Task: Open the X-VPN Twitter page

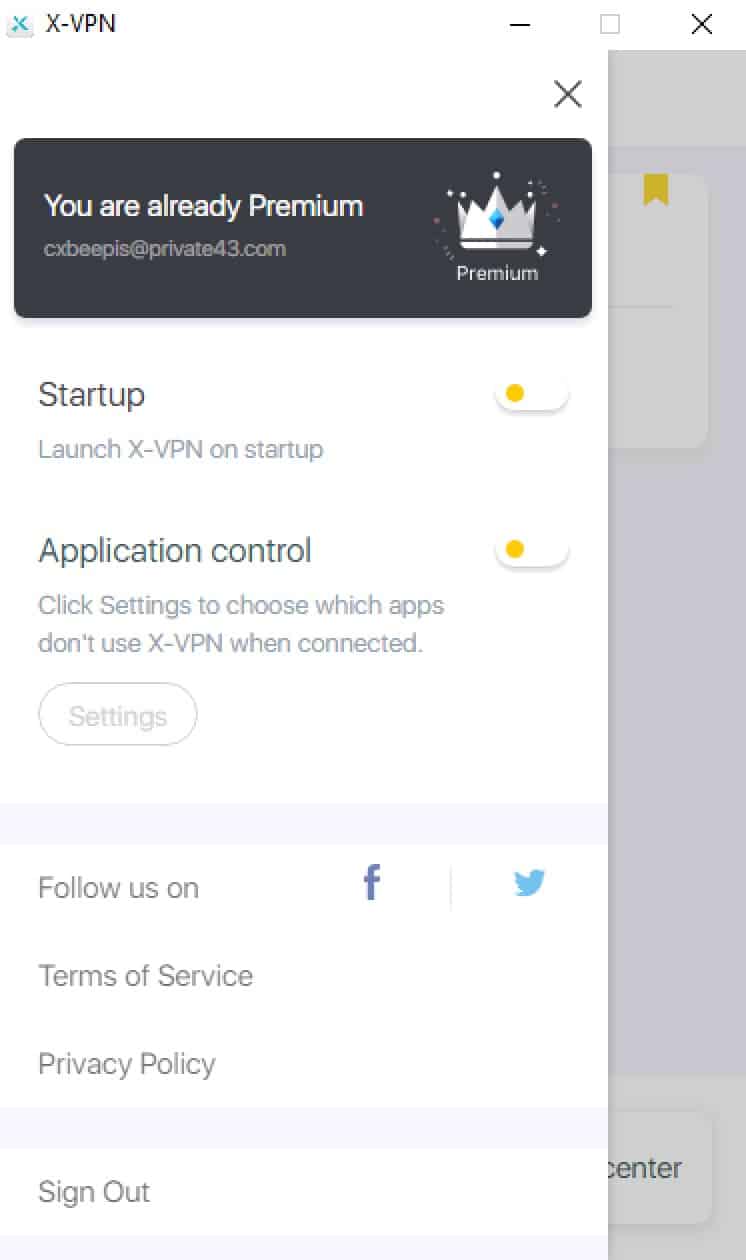Action: pyautogui.click(x=529, y=884)
